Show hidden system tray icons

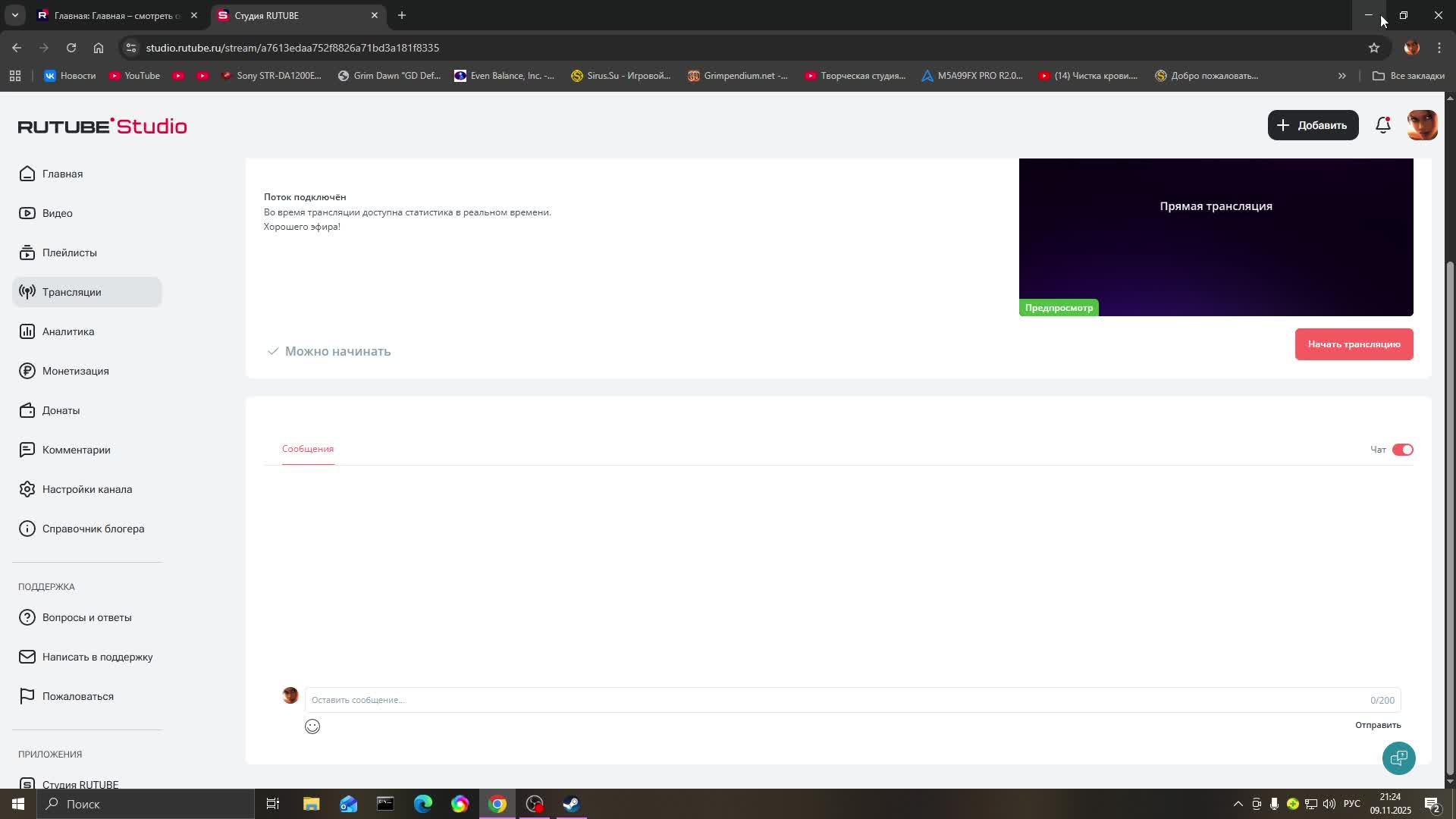[x=1238, y=804]
